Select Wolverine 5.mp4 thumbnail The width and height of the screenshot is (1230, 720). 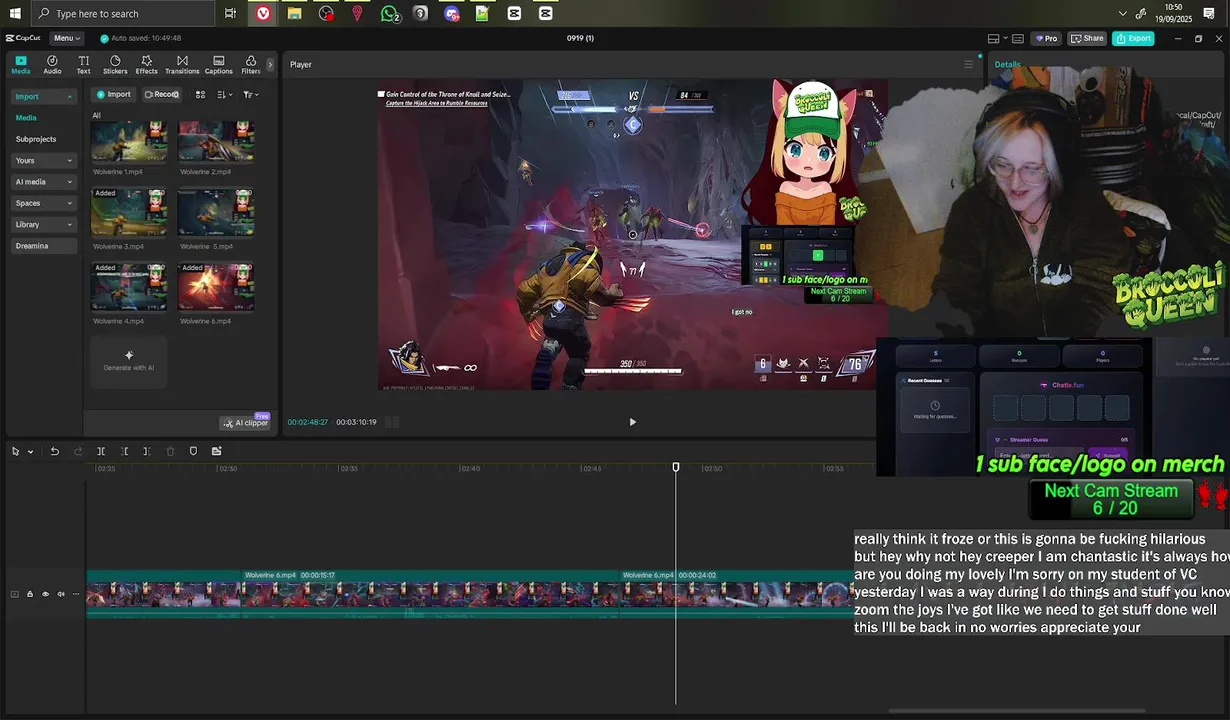(216, 213)
